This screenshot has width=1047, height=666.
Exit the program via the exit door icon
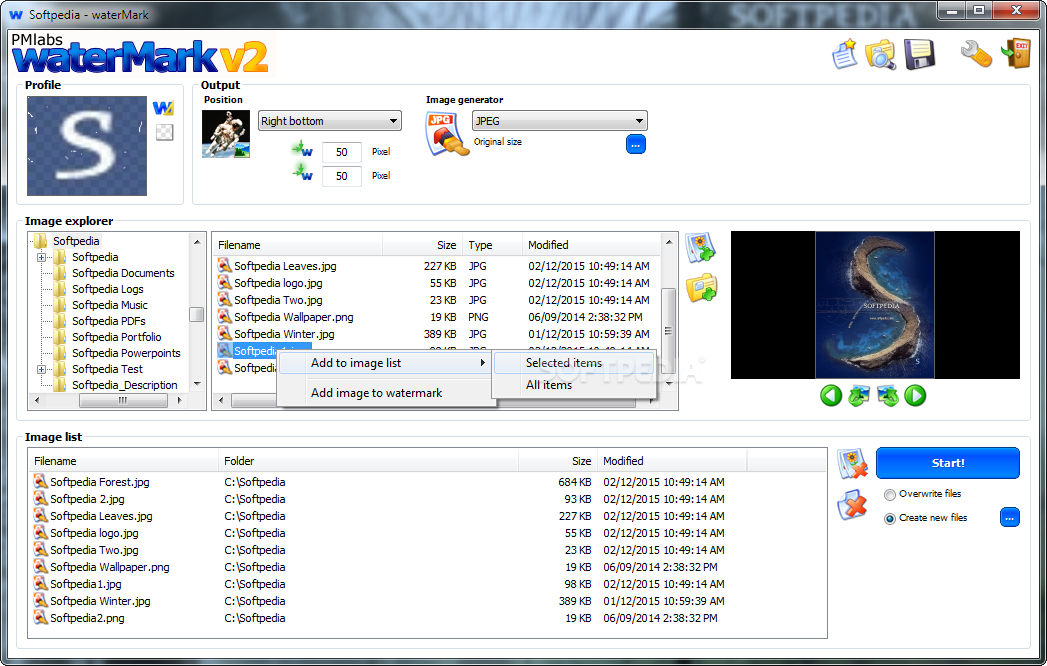coord(1016,53)
